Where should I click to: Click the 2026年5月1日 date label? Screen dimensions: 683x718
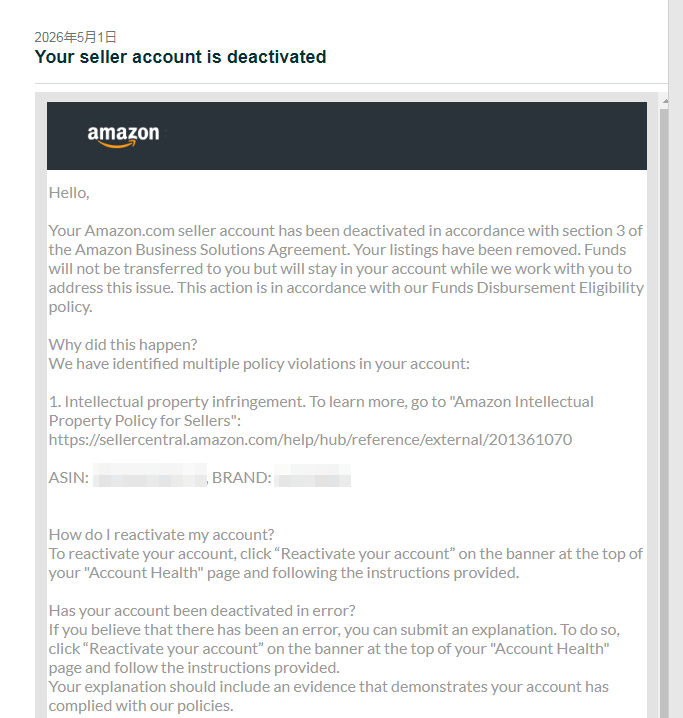pos(76,37)
